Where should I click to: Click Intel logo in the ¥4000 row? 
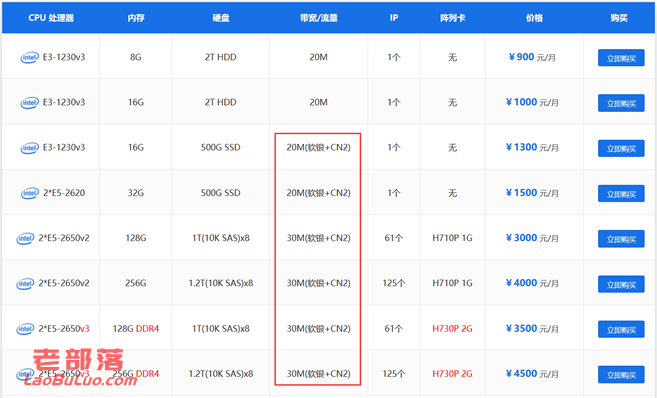25,284
